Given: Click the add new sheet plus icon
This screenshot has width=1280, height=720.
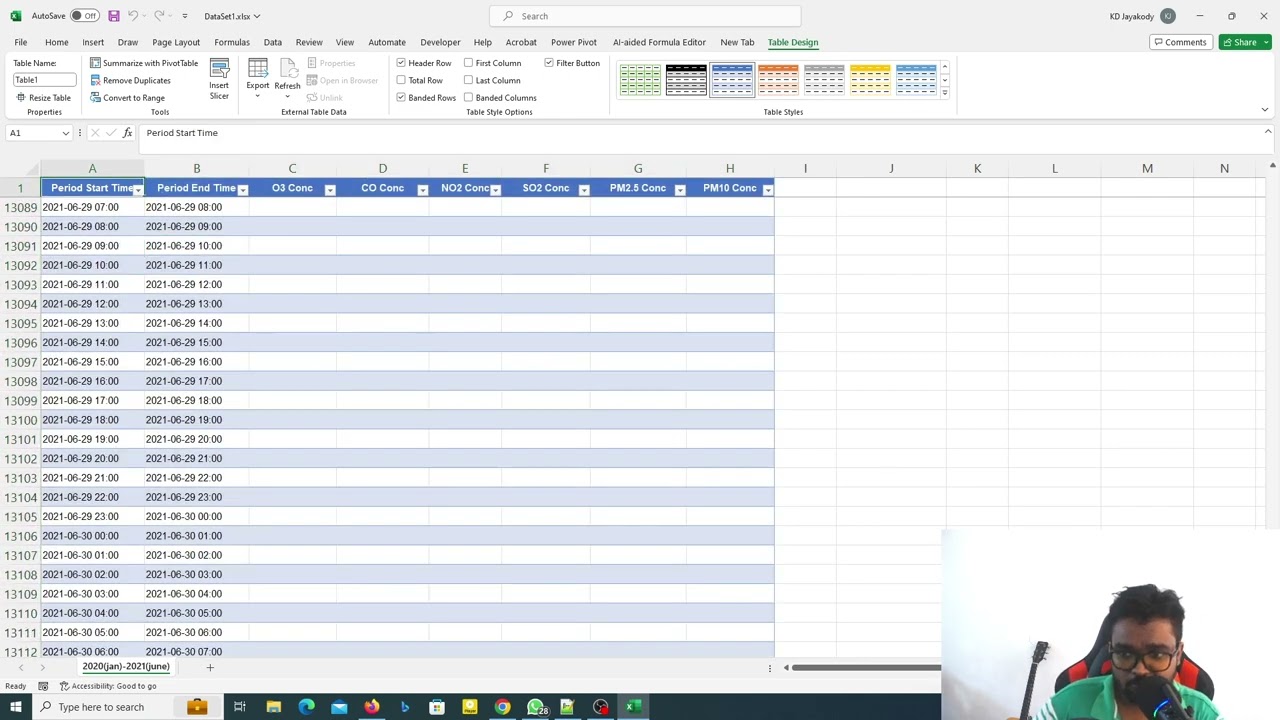Looking at the screenshot, I should (210, 667).
